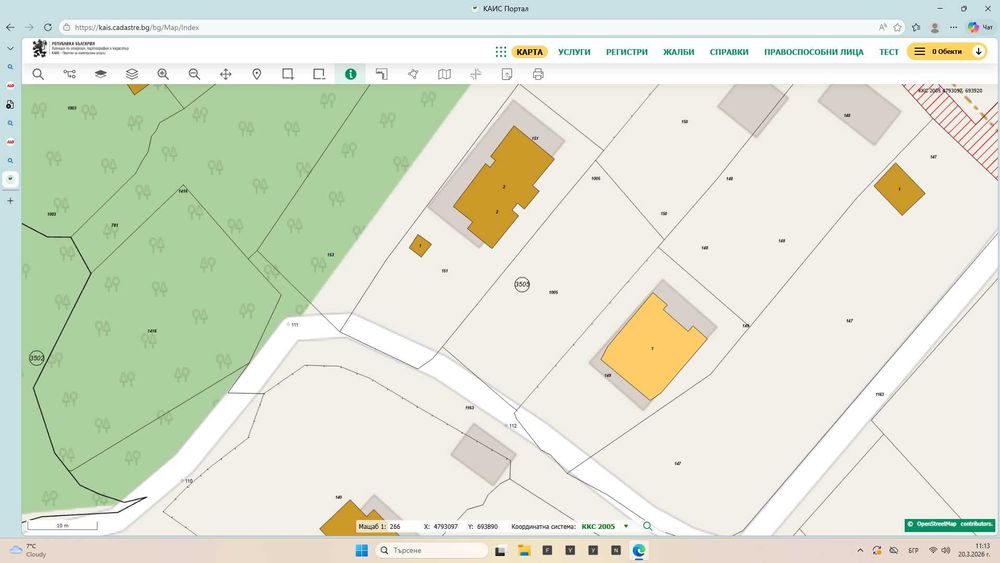Expand the 0 Обекти list arrow
Screen dimensions: 1000x563
coord(978,52)
